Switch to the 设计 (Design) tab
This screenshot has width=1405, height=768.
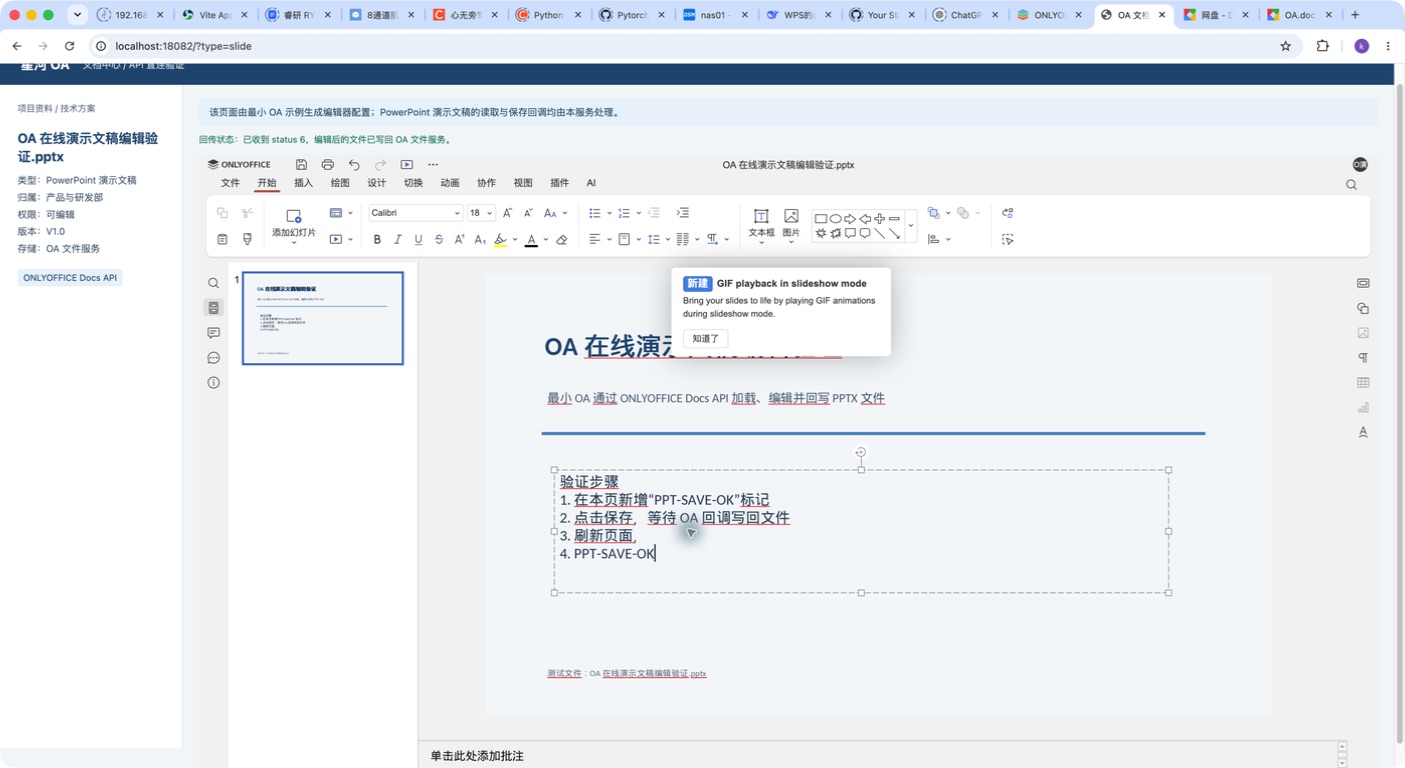coord(377,183)
